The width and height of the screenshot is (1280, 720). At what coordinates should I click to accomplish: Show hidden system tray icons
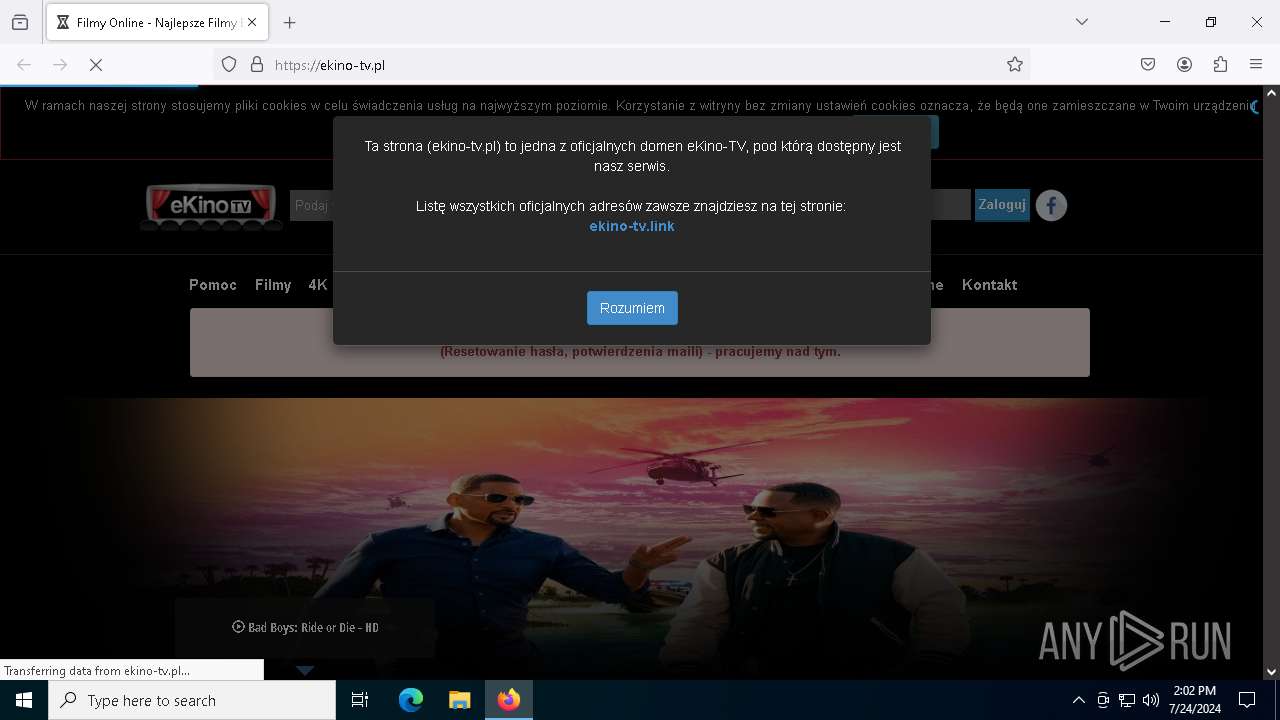pyautogui.click(x=1078, y=700)
